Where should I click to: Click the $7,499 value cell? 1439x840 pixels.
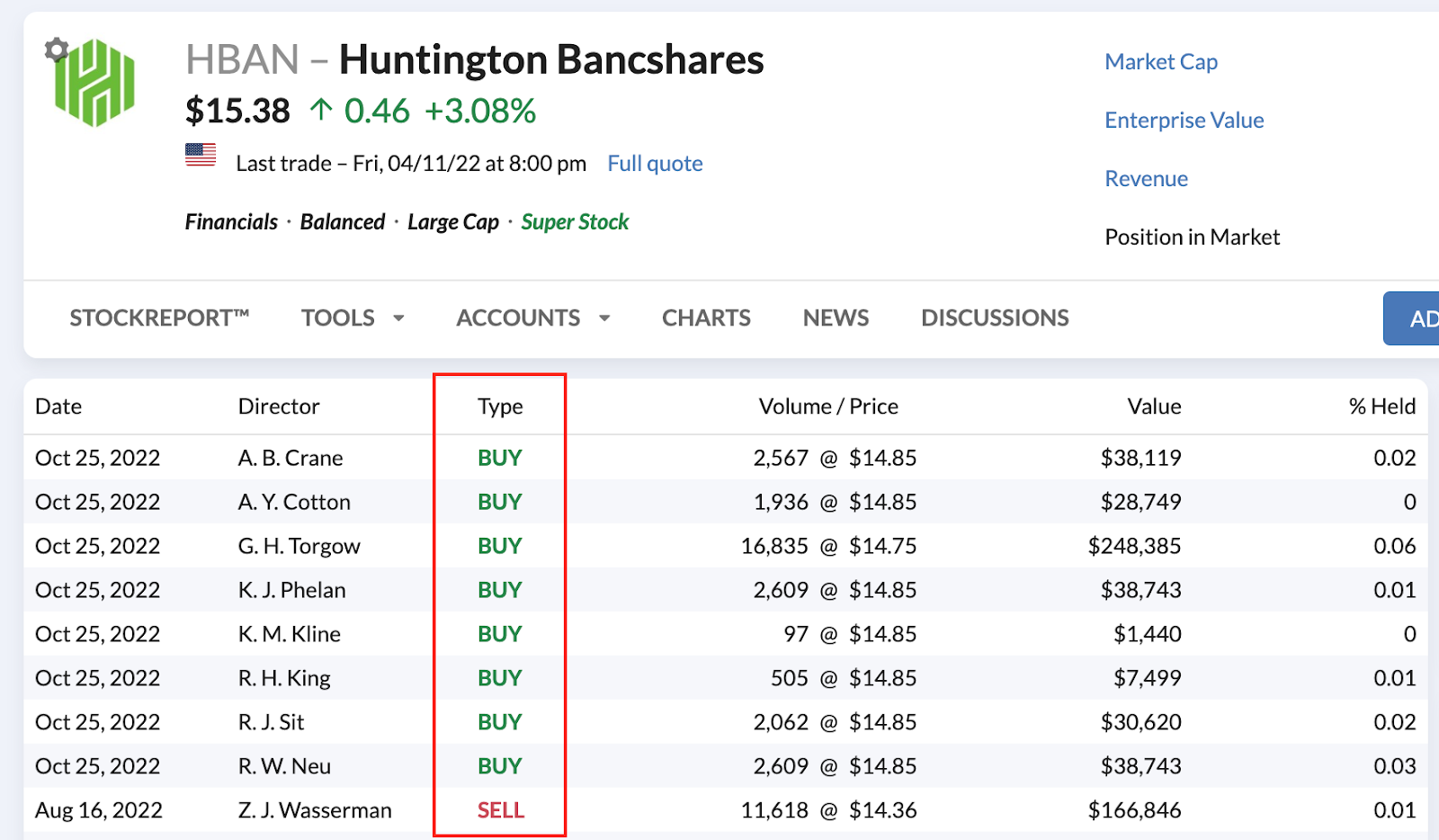(x=1148, y=679)
